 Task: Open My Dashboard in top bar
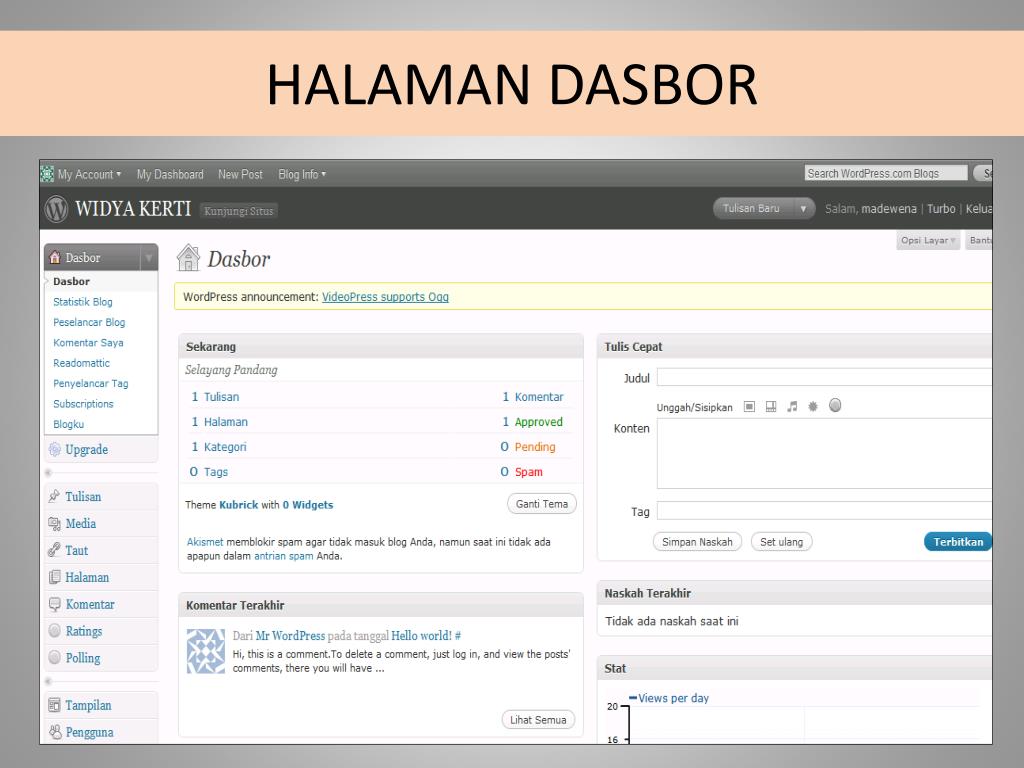[x=170, y=174]
